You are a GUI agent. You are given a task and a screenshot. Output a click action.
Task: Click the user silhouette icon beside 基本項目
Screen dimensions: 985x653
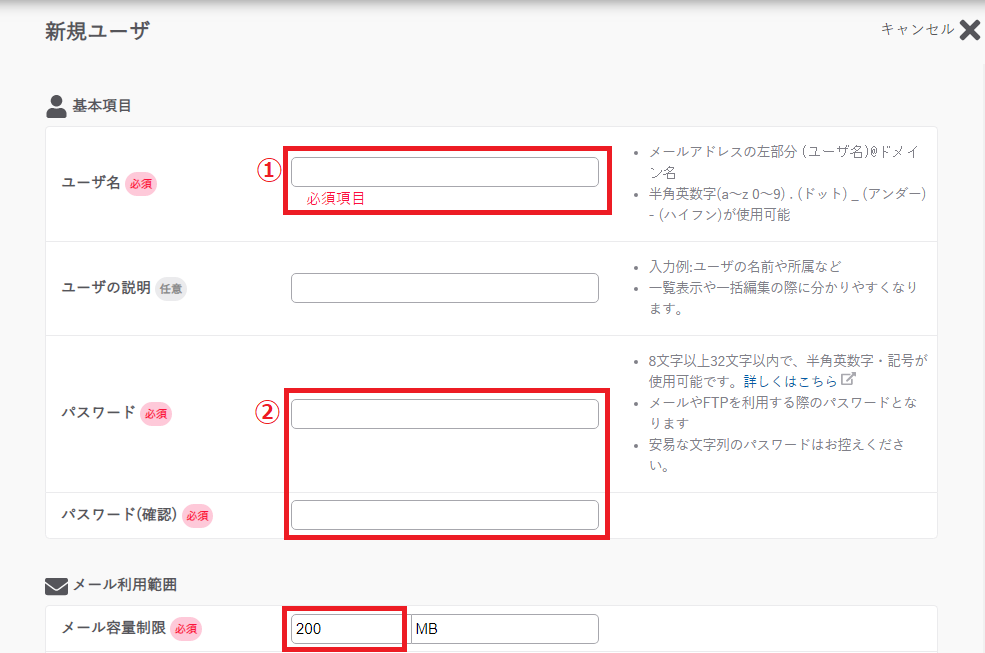pos(56,106)
